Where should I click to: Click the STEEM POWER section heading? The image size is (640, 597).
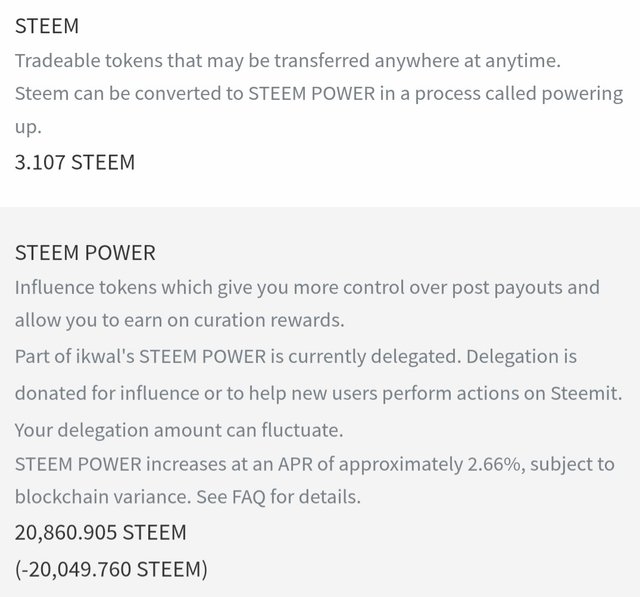point(85,253)
